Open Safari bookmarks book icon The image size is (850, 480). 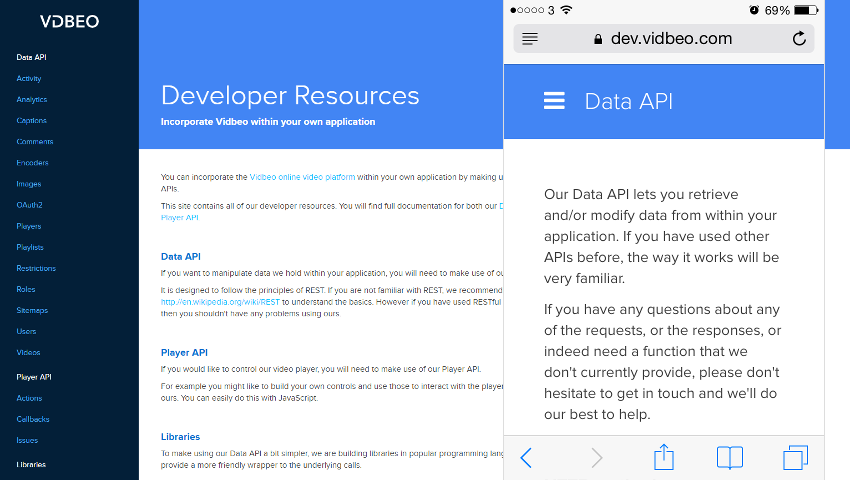730,457
